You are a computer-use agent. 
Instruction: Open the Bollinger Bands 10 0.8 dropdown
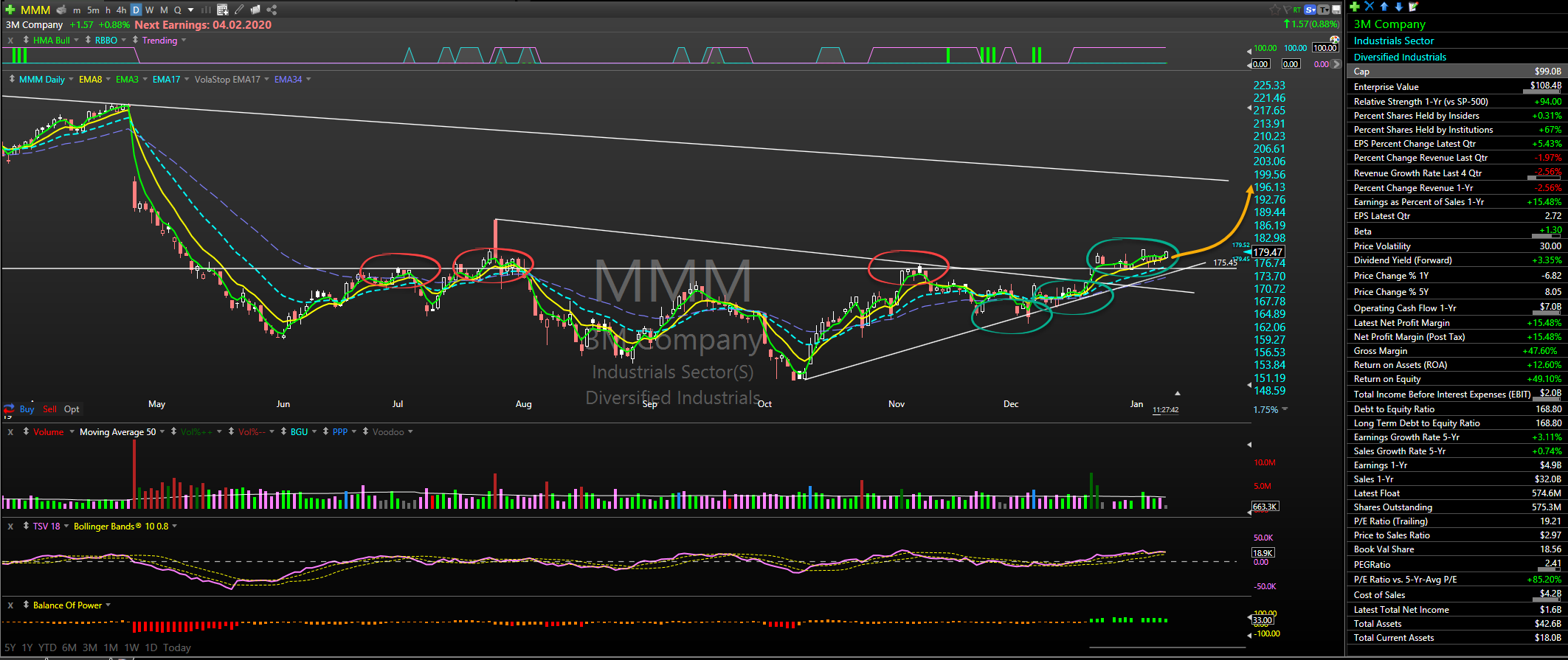tap(174, 526)
